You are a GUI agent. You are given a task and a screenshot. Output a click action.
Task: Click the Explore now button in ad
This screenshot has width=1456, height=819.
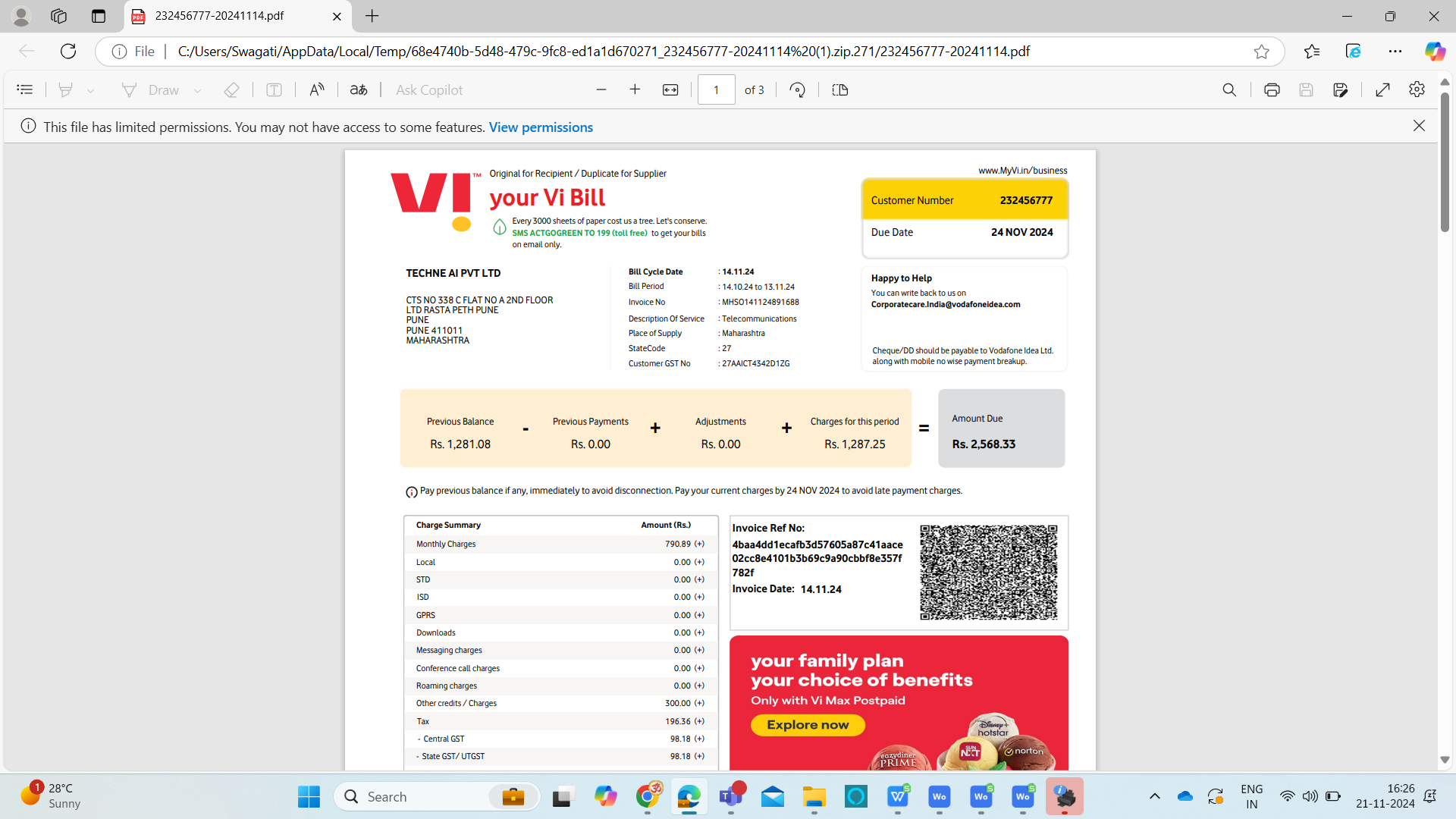pyautogui.click(x=808, y=725)
